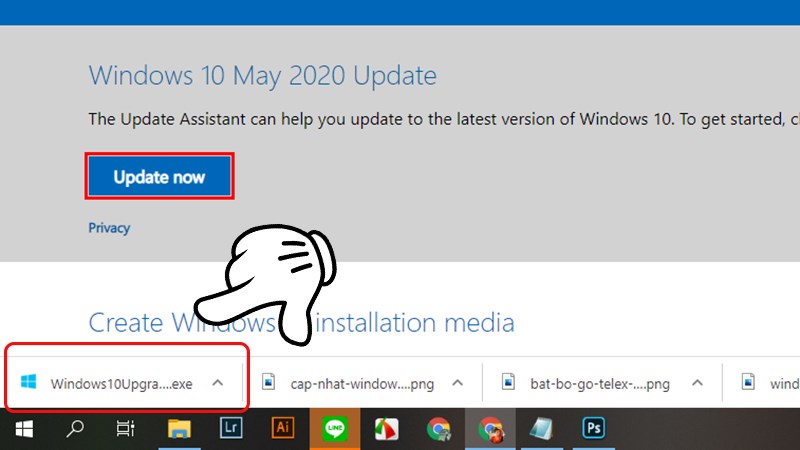Expand options for cap-nhat-window png download
Image resolution: width=800 pixels, height=450 pixels.
458,383
